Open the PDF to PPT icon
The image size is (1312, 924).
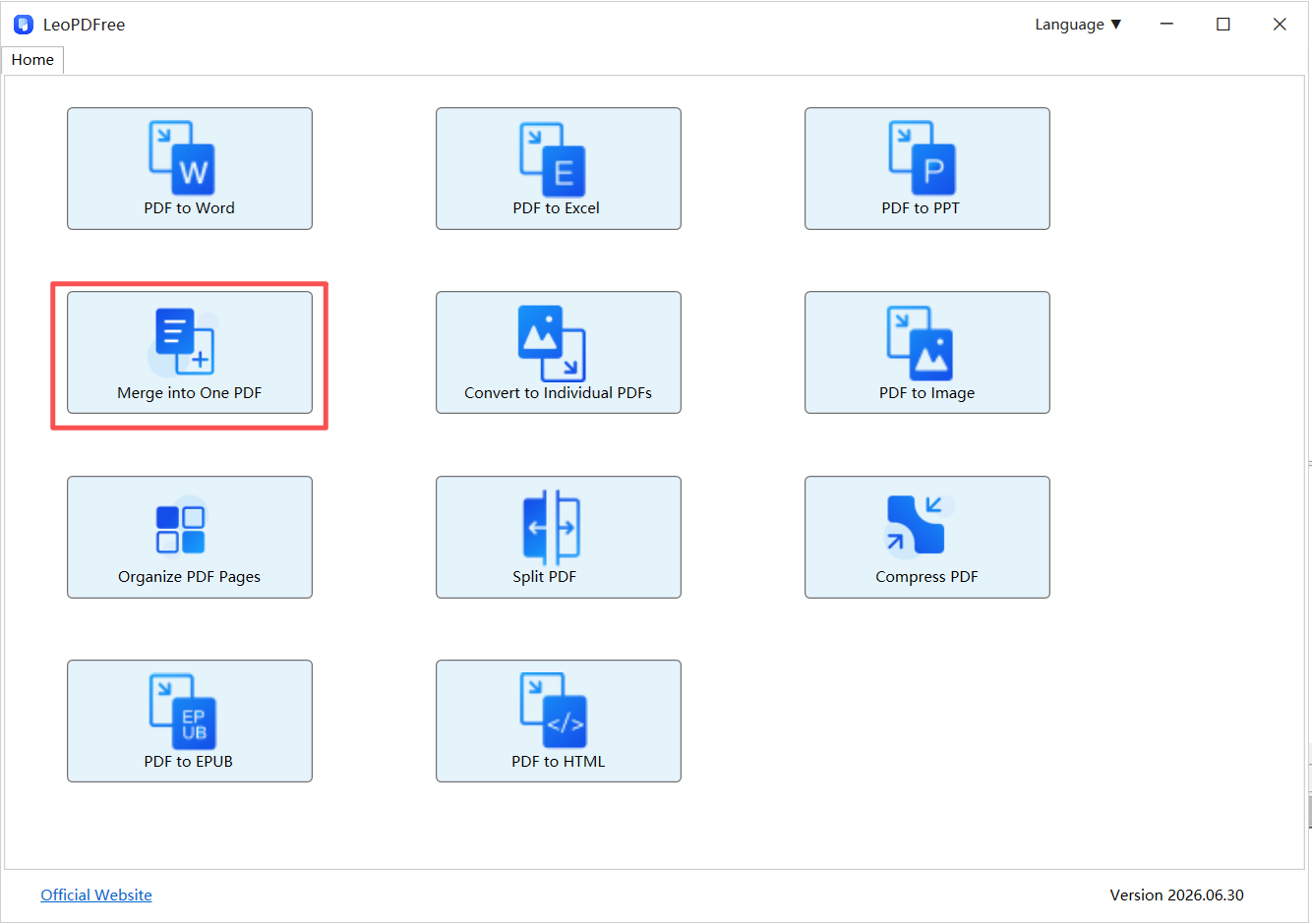tap(922, 157)
